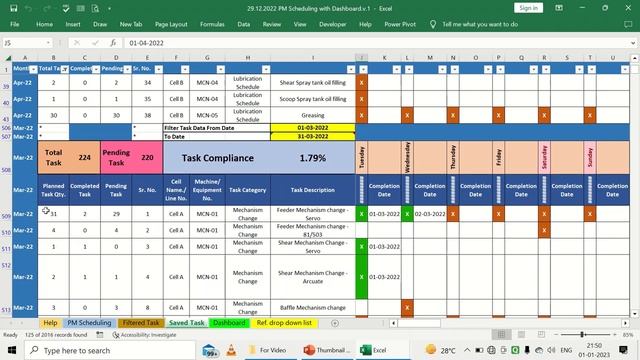Click Accessibility: Investigate in status bar
The width and height of the screenshot is (640, 360).
click(144, 335)
